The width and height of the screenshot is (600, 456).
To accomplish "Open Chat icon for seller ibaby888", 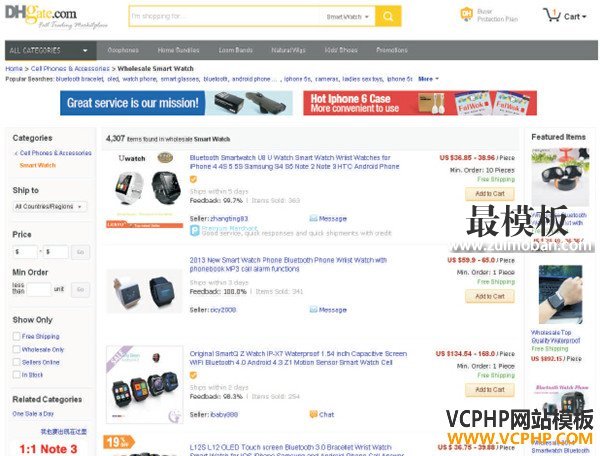I will (313, 414).
